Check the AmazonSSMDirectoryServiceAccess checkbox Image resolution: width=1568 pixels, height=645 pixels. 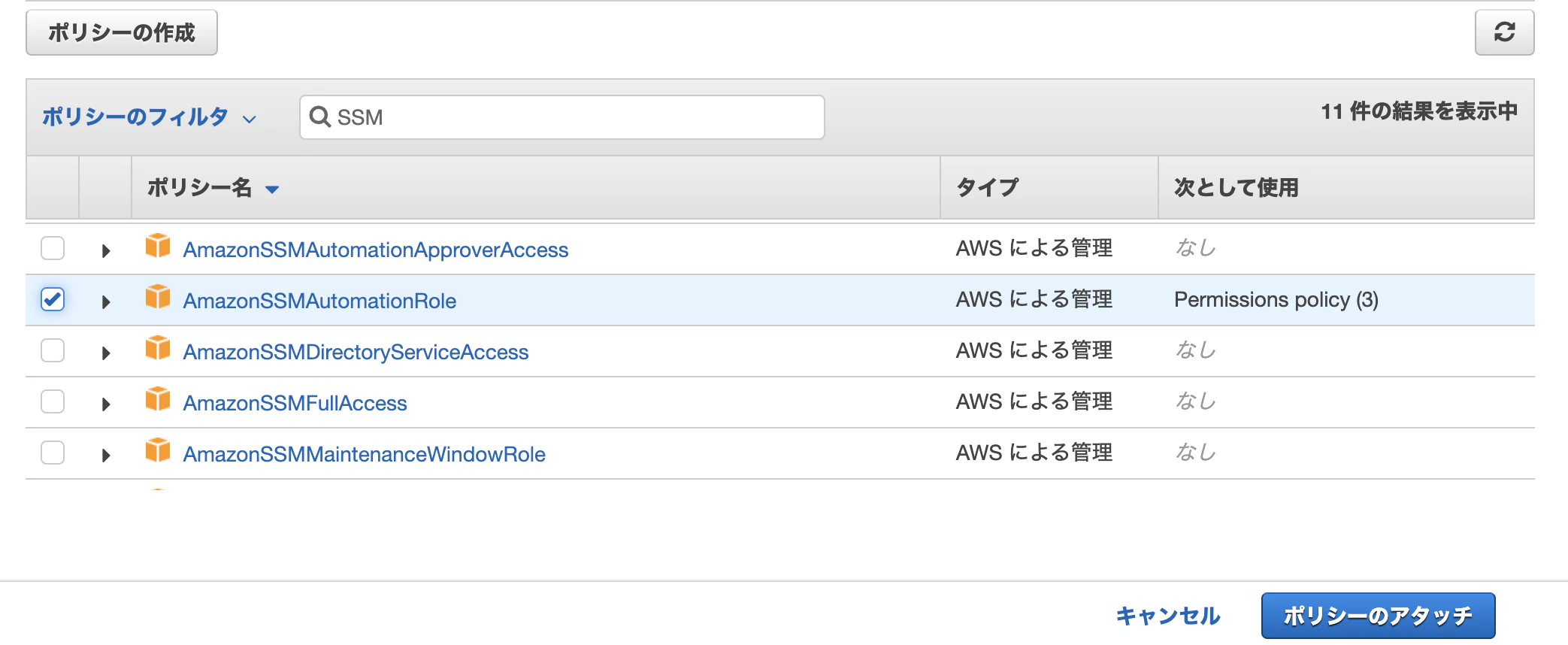coord(53,350)
